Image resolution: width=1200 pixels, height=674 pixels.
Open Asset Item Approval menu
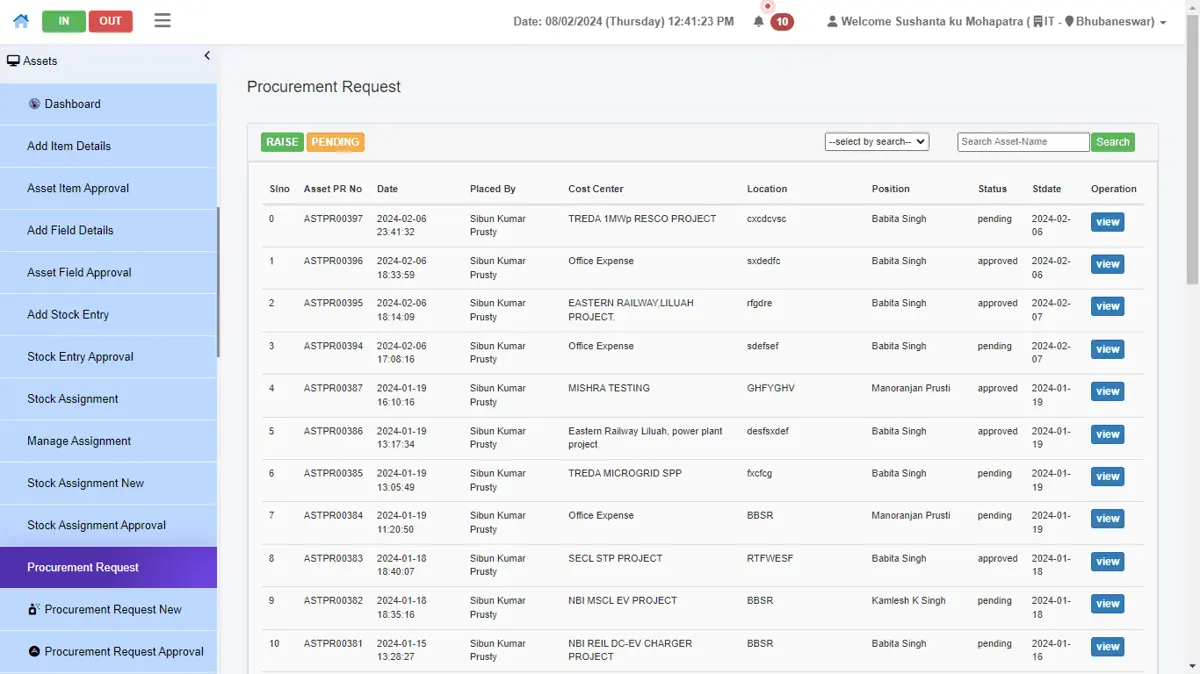coord(108,188)
